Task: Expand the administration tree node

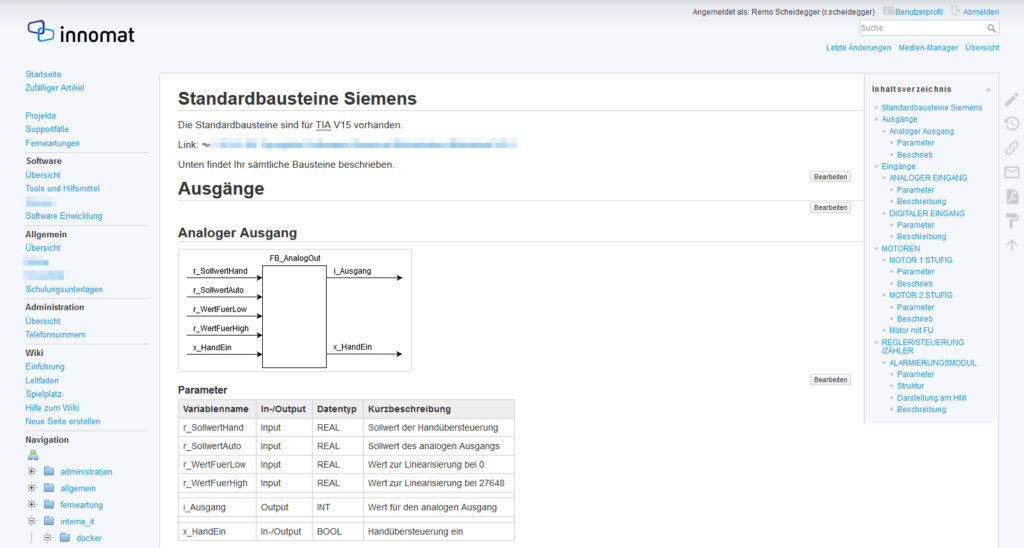Action: pyautogui.click(x=31, y=471)
